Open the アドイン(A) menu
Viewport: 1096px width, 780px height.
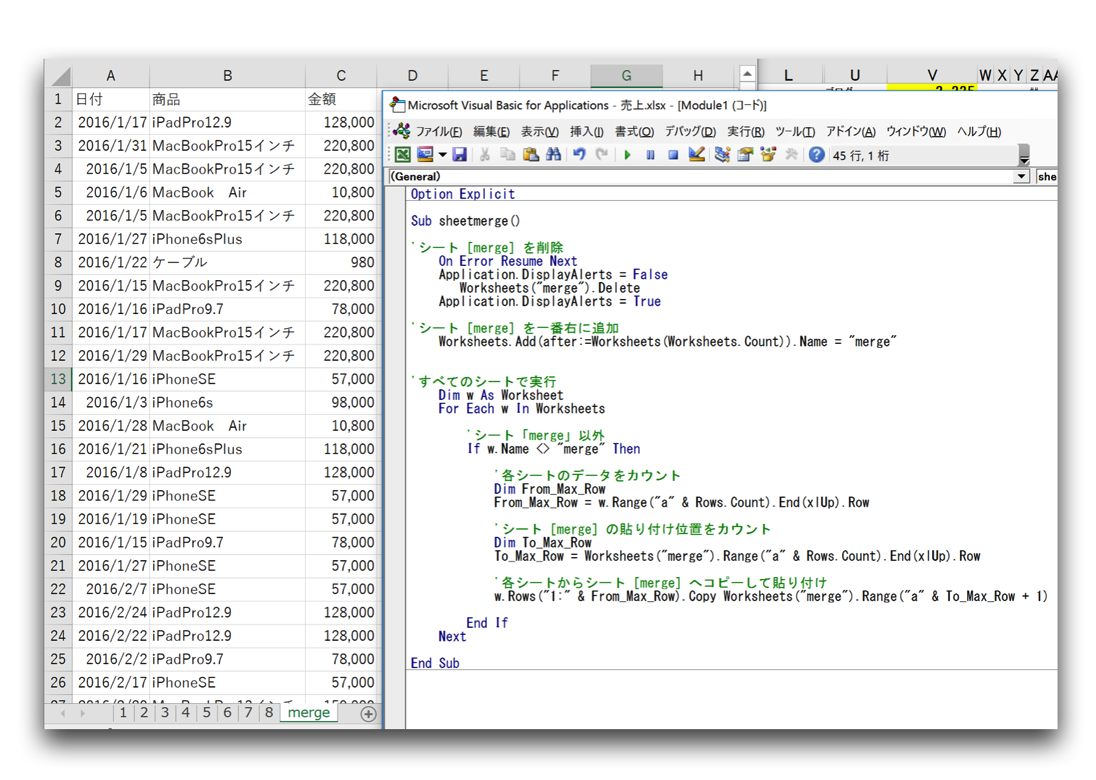tap(851, 131)
